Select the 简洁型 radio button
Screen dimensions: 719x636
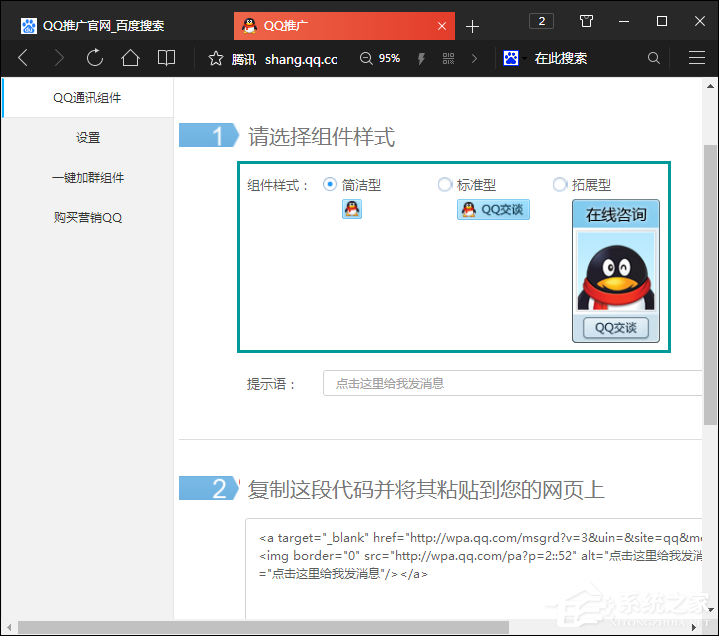[330, 184]
